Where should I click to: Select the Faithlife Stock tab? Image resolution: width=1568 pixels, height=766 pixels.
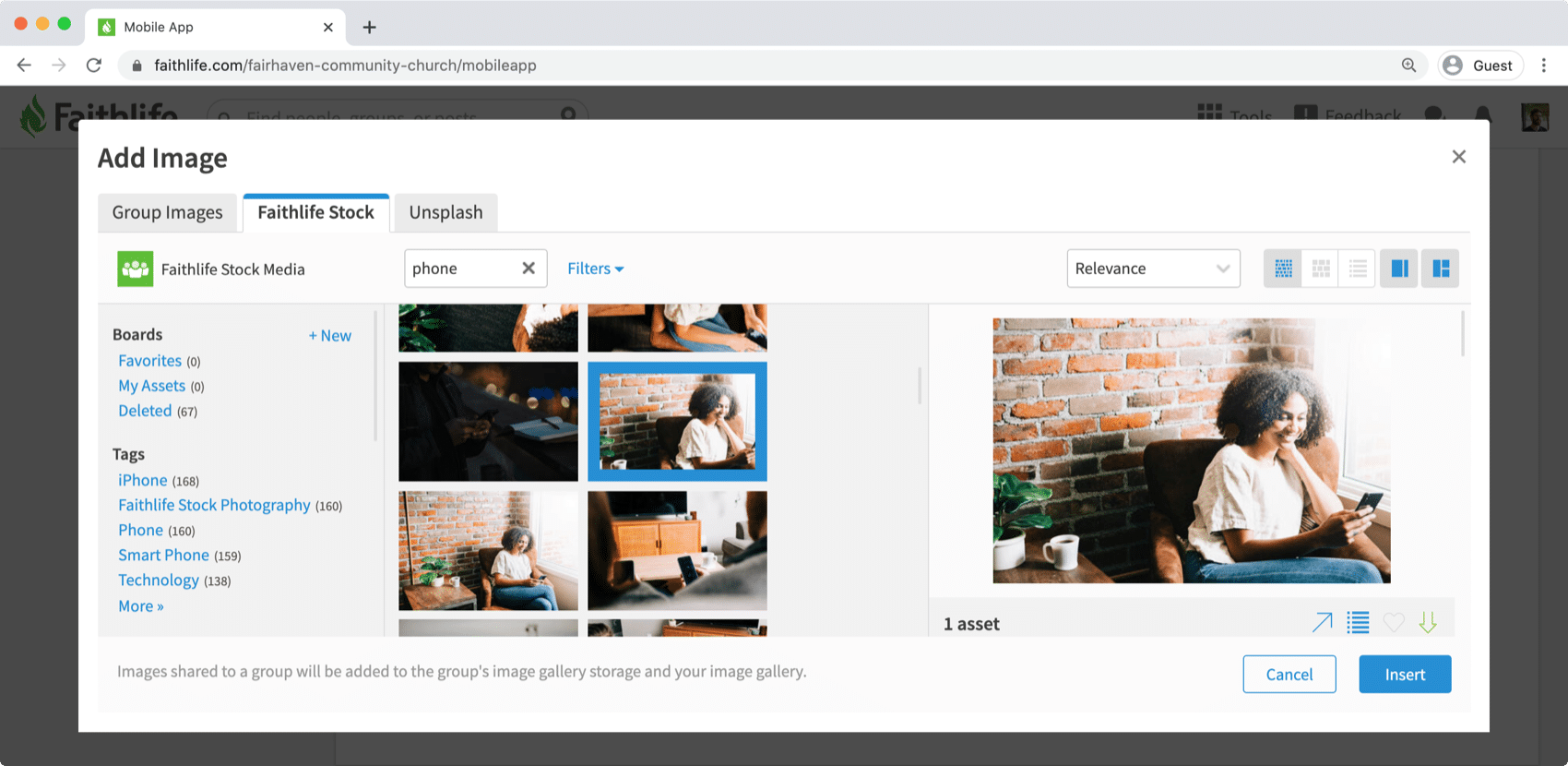tap(315, 212)
